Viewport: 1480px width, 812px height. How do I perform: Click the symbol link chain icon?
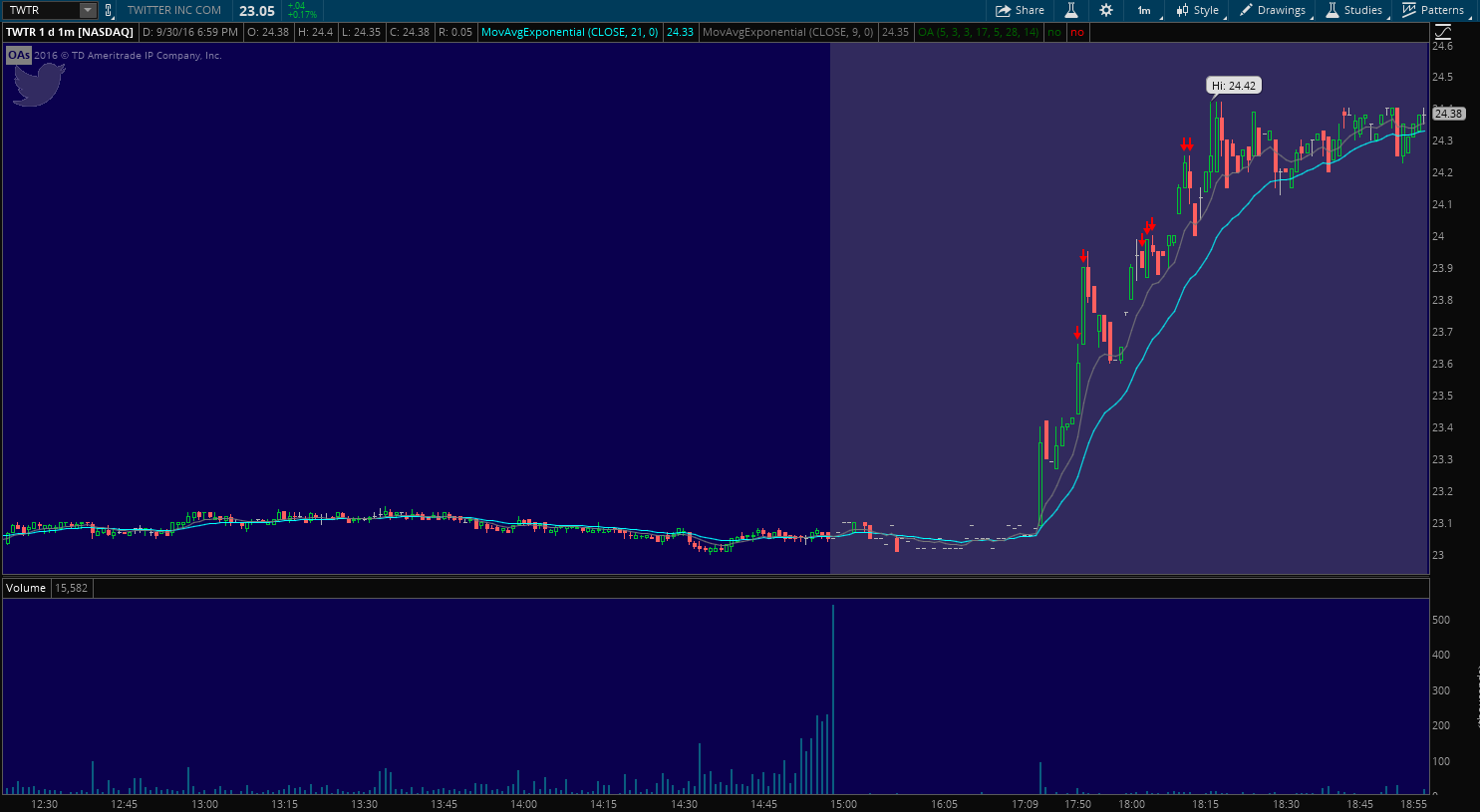109,10
